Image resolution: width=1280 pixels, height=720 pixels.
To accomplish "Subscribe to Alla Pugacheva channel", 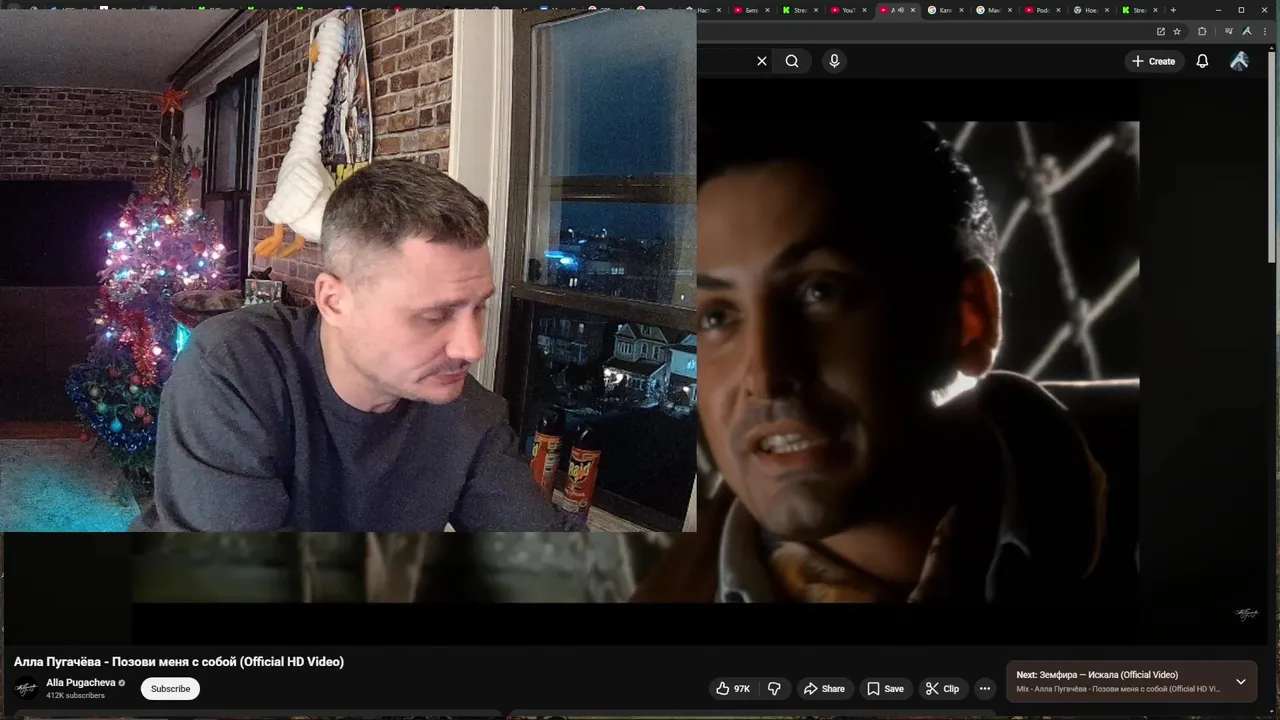I will 170,688.
